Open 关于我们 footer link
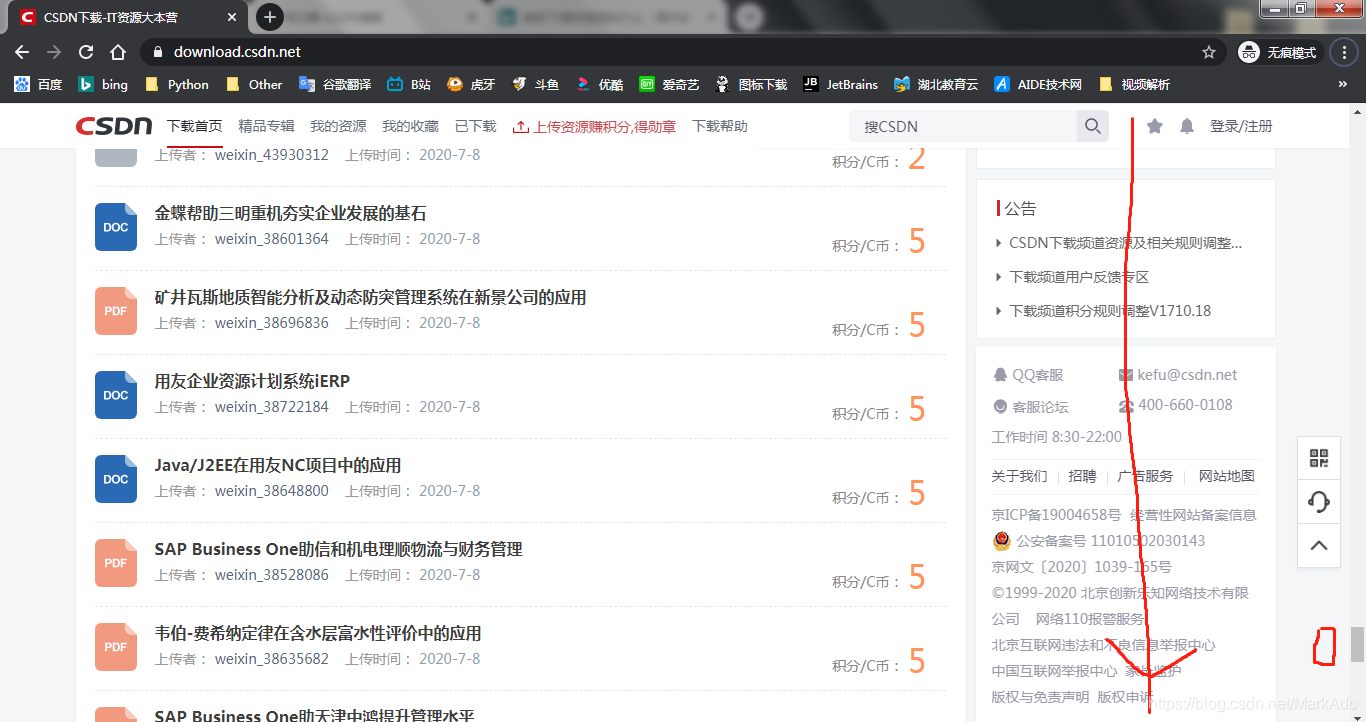Image resolution: width=1366 pixels, height=722 pixels. pos(1019,476)
